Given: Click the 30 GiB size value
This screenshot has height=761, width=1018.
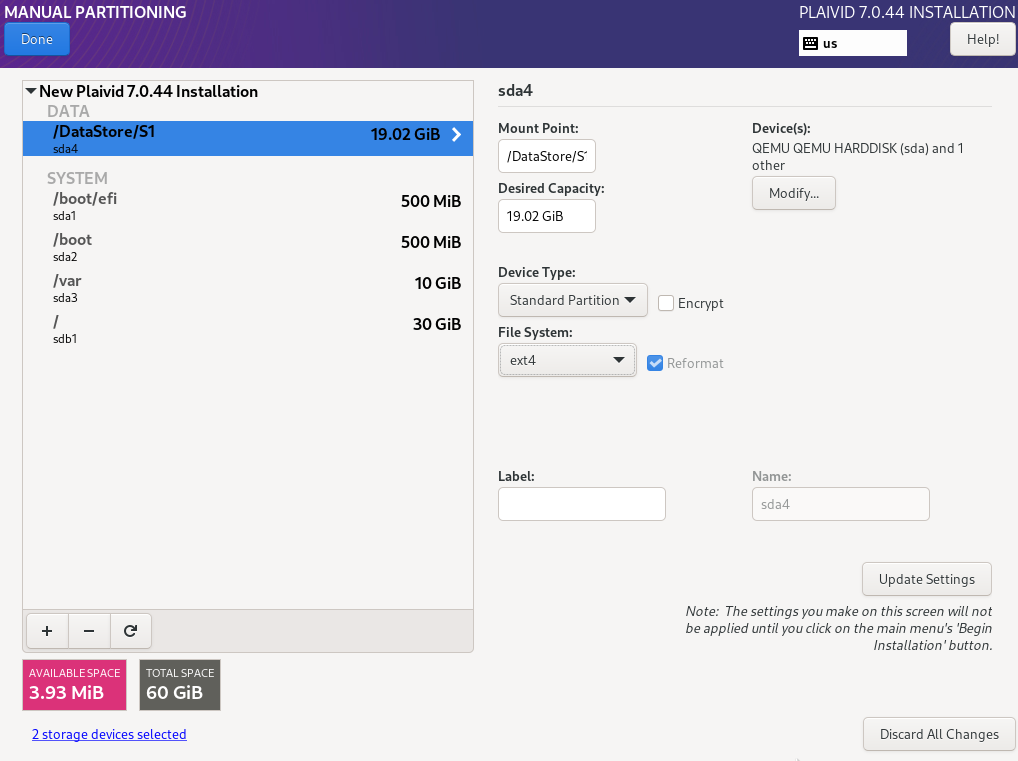Looking at the screenshot, I should [x=437, y=324].
